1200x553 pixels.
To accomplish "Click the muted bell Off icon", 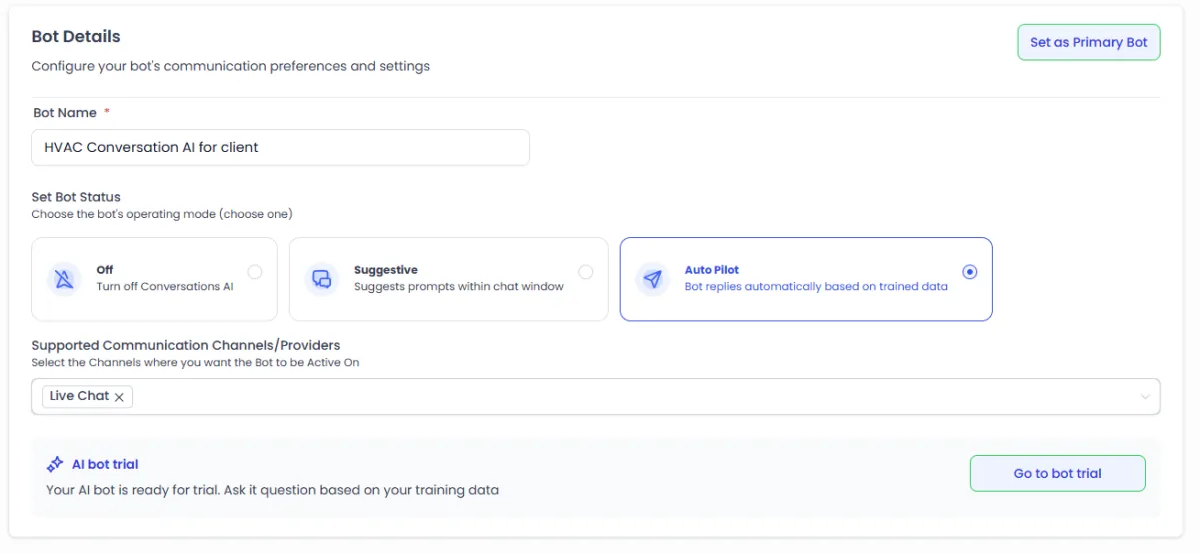I will tap(64, 278).
